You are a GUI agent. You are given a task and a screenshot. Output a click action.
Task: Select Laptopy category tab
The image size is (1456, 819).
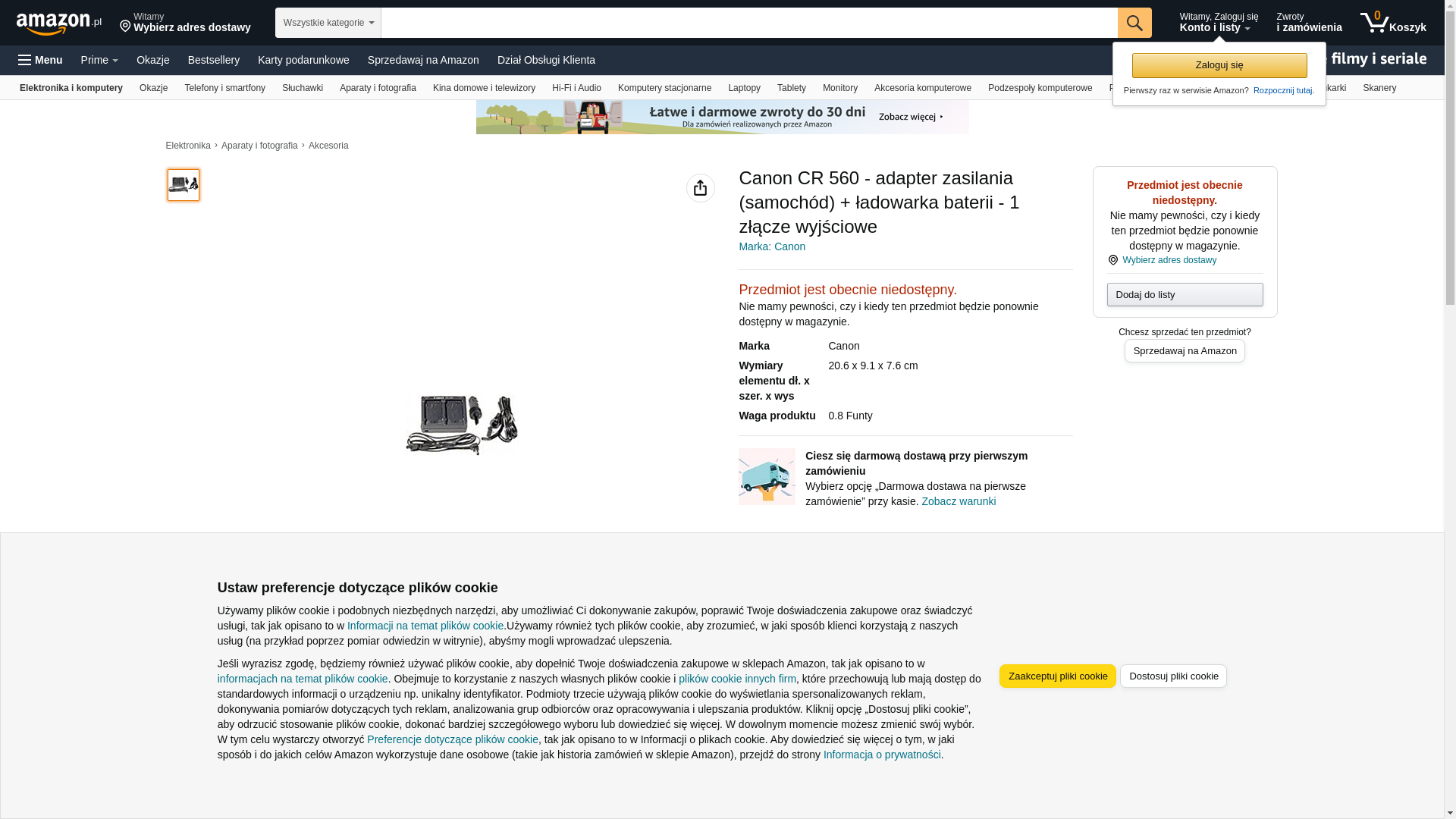tap(744, 88)
